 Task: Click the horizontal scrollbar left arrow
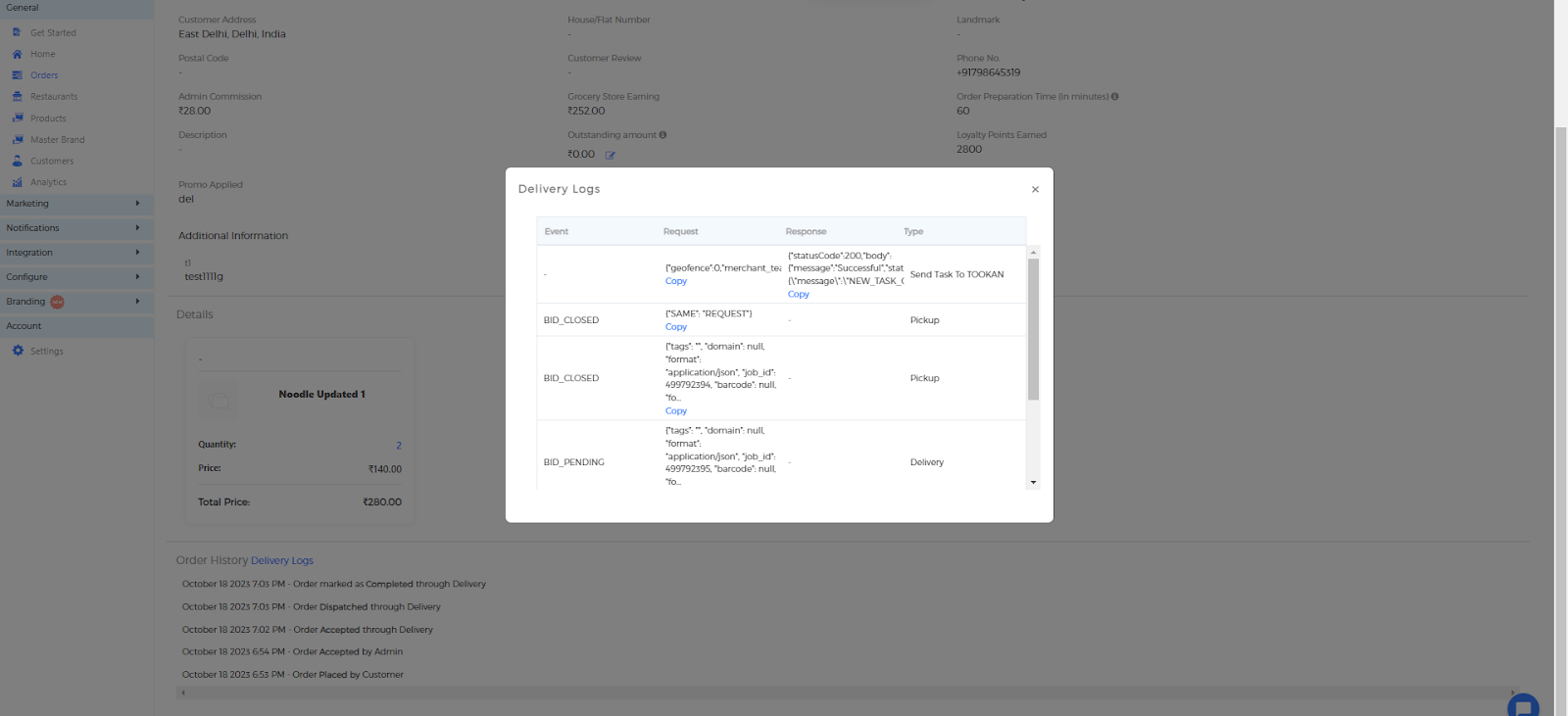pos(183,692)
